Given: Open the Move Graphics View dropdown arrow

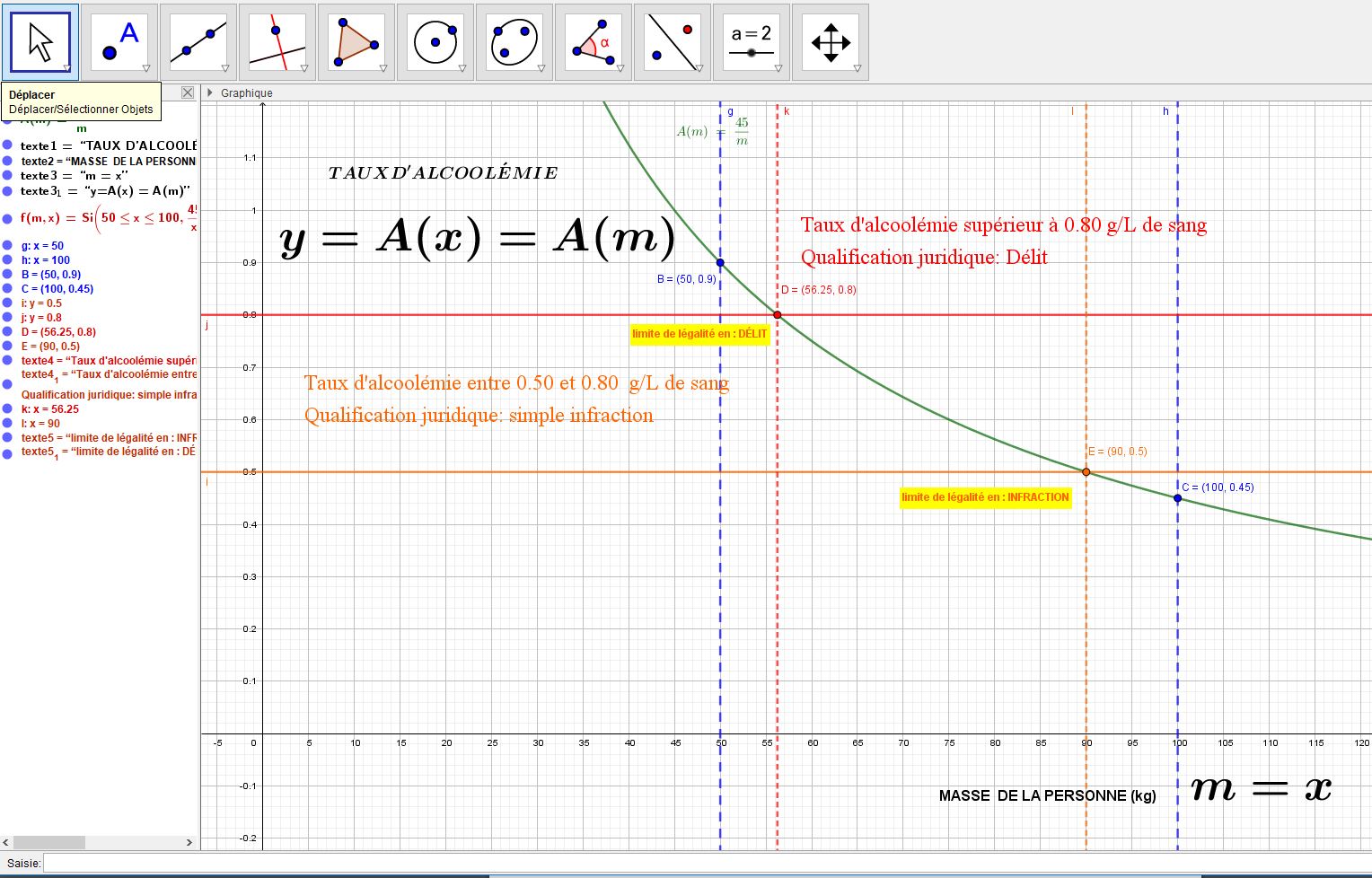Looking at the screenshot, I should 857,68.
